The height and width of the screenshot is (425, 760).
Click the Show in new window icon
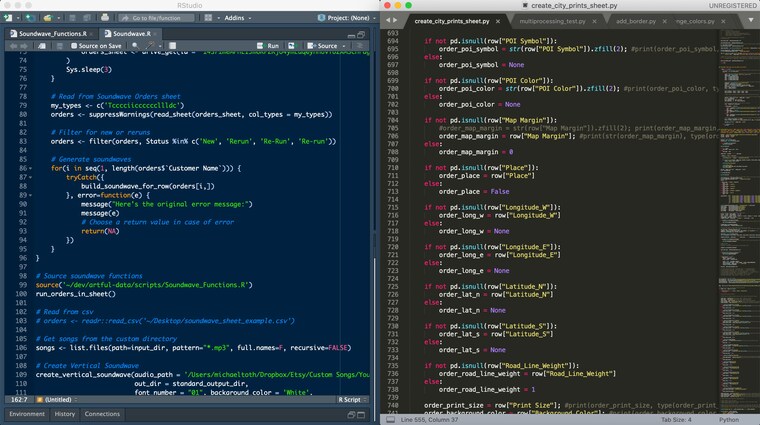(42, 46)
